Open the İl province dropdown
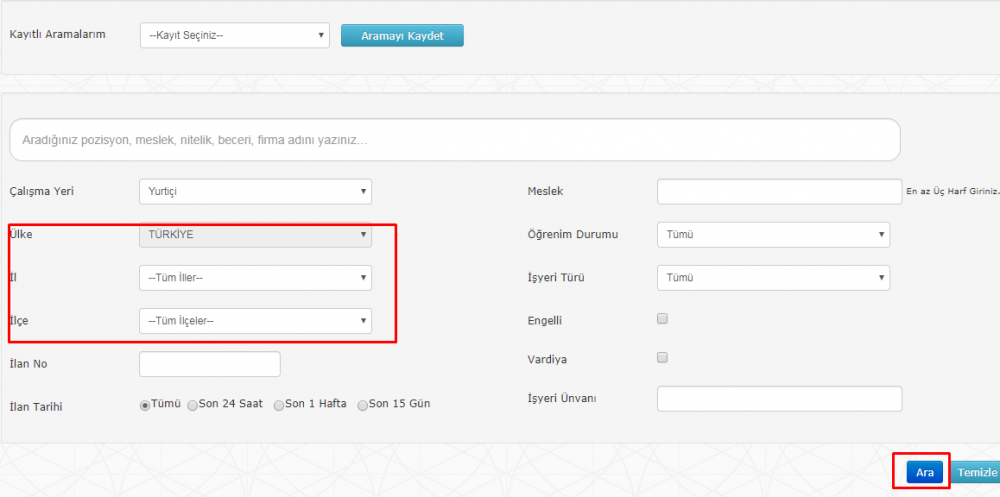 (255, 278)
